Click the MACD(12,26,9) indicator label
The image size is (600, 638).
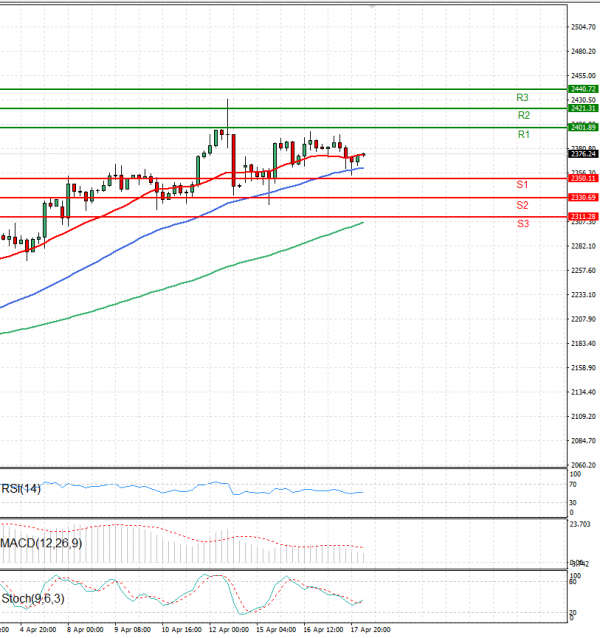(x=41, y=543)
